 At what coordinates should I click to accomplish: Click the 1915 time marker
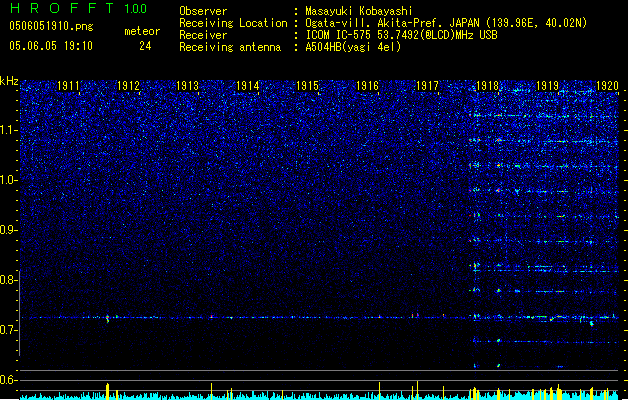[307, 86]
